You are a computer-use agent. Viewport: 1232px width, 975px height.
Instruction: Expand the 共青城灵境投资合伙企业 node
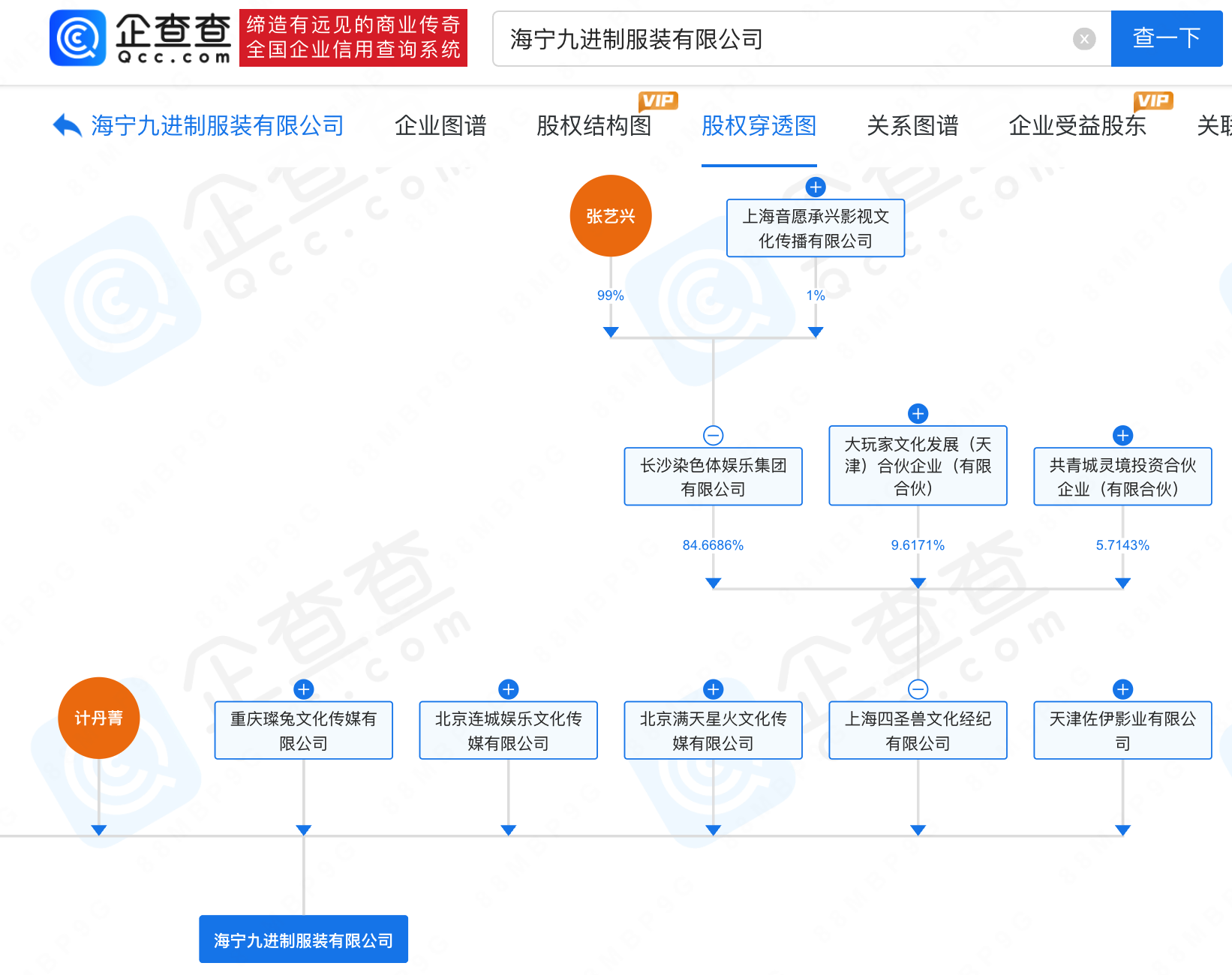1122,435
